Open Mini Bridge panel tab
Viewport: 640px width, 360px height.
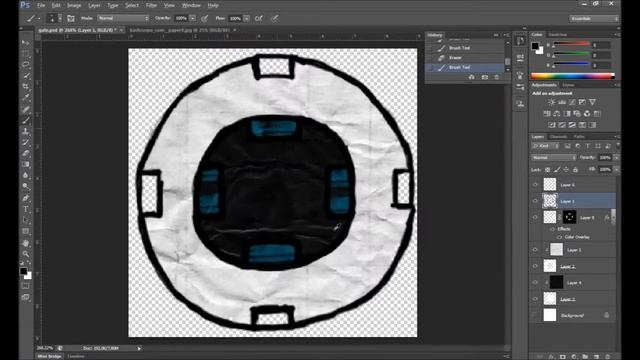pos(49,356)
